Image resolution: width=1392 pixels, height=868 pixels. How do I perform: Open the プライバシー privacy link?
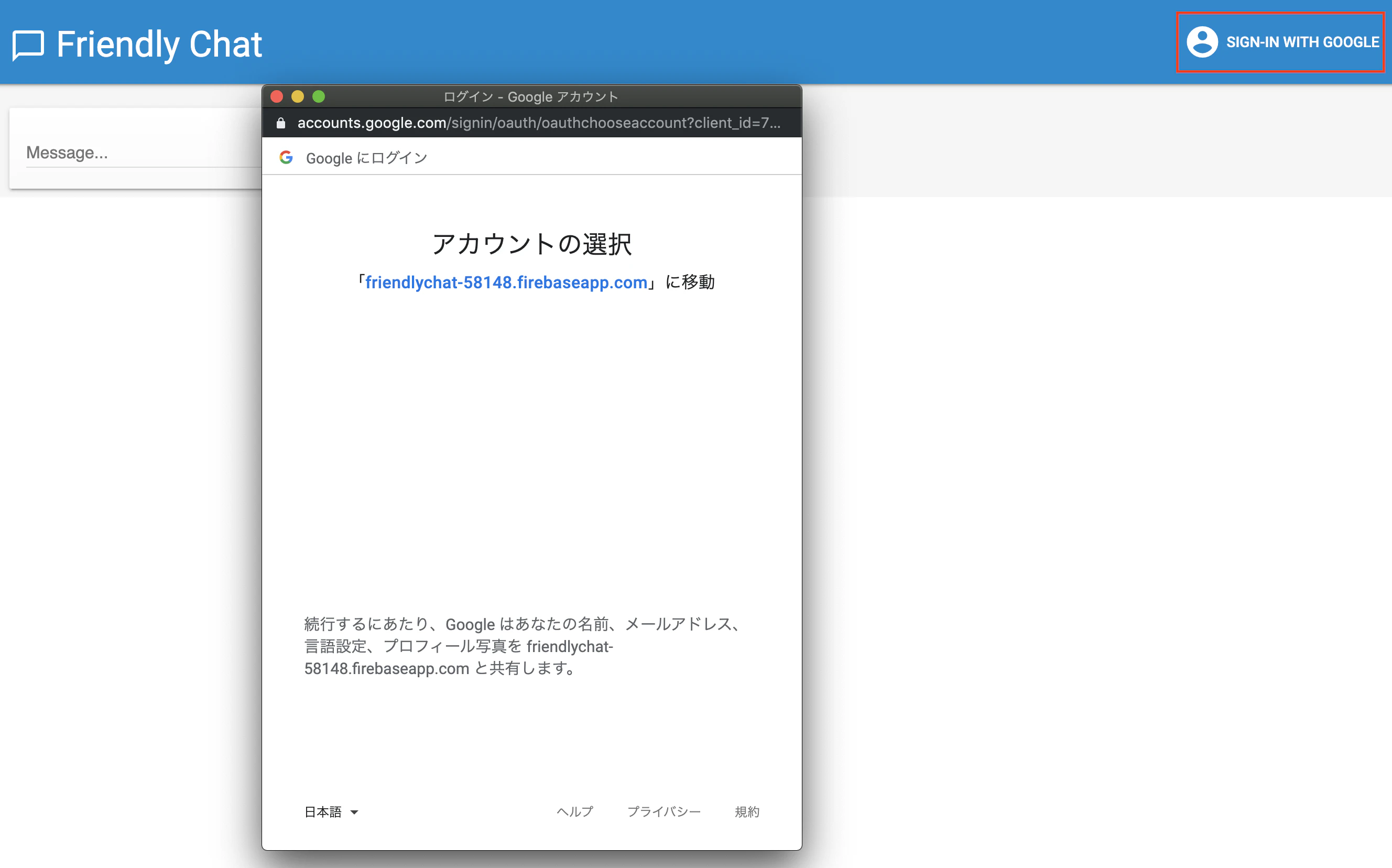(x=664, y=812)
